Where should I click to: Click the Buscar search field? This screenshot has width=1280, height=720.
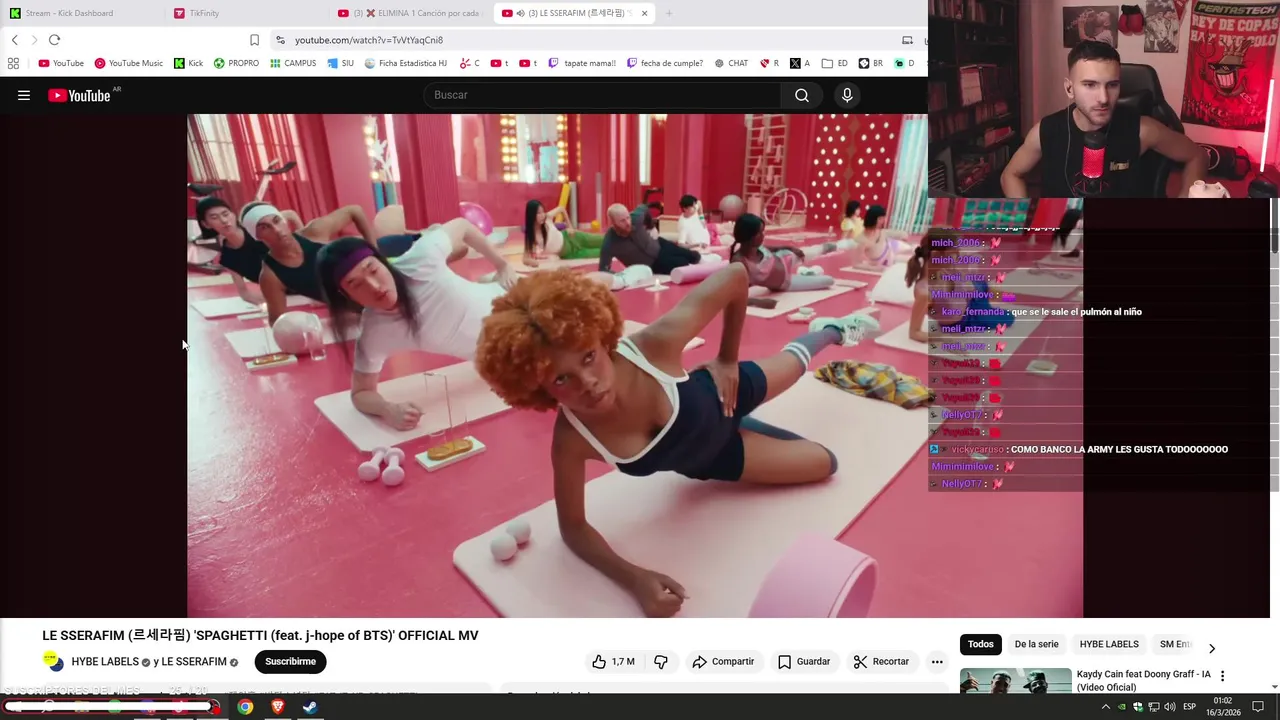pyautogui.click(x=602, y=95)
